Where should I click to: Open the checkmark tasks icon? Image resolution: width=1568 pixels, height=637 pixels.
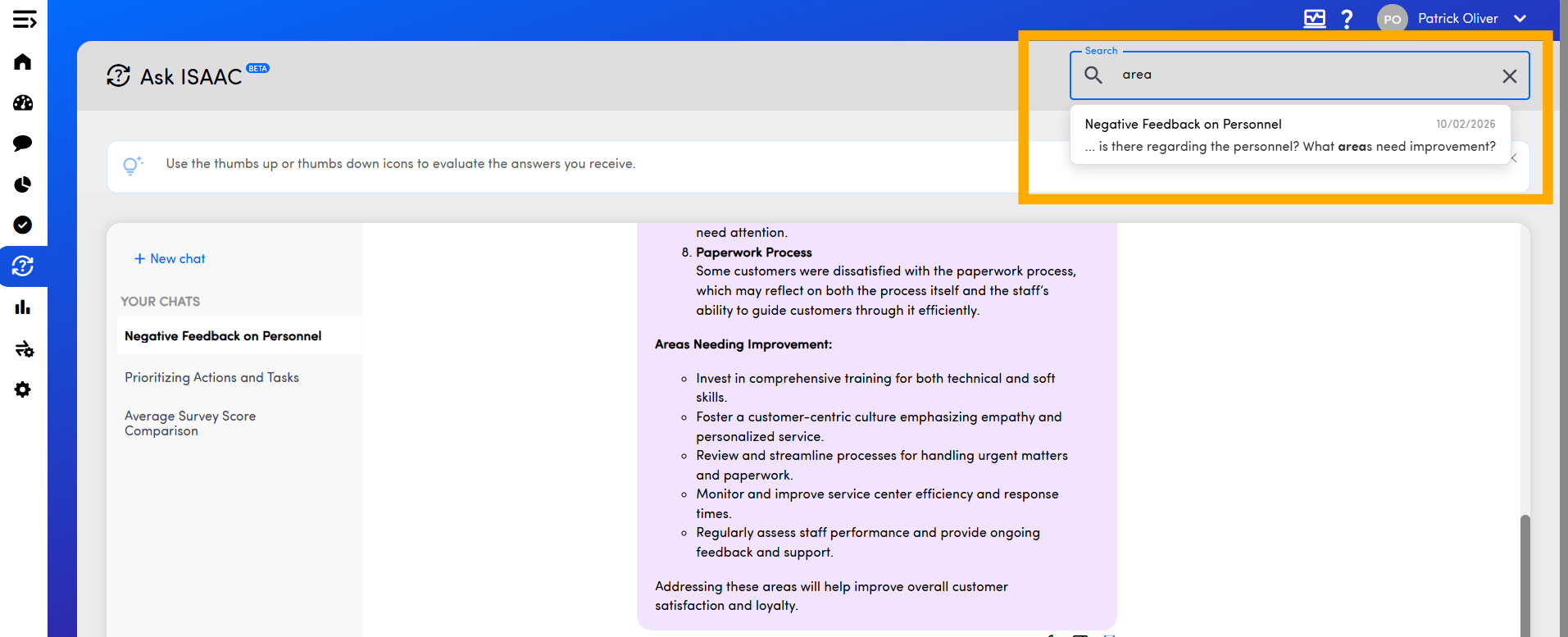pyautogui.click(x=23, y=225)
